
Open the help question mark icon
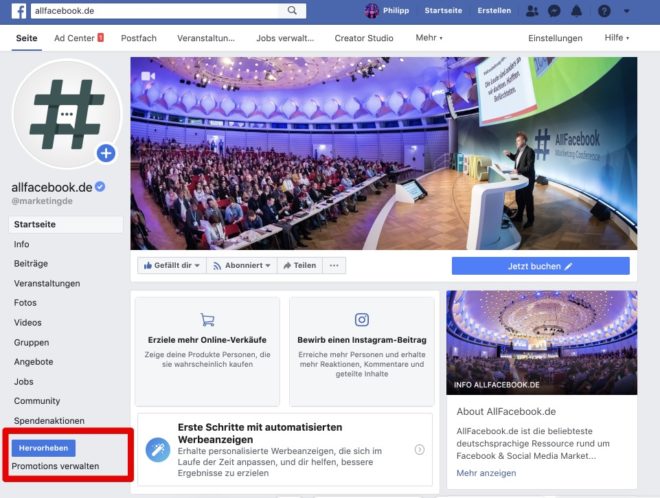coord(604,11)
